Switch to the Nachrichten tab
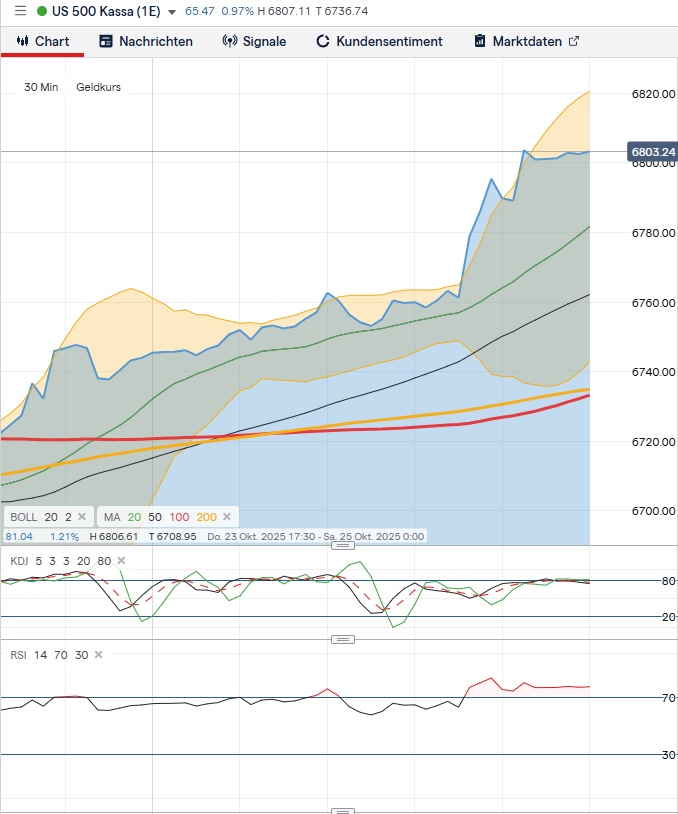678x814 pixels. (x=146, y=42)
